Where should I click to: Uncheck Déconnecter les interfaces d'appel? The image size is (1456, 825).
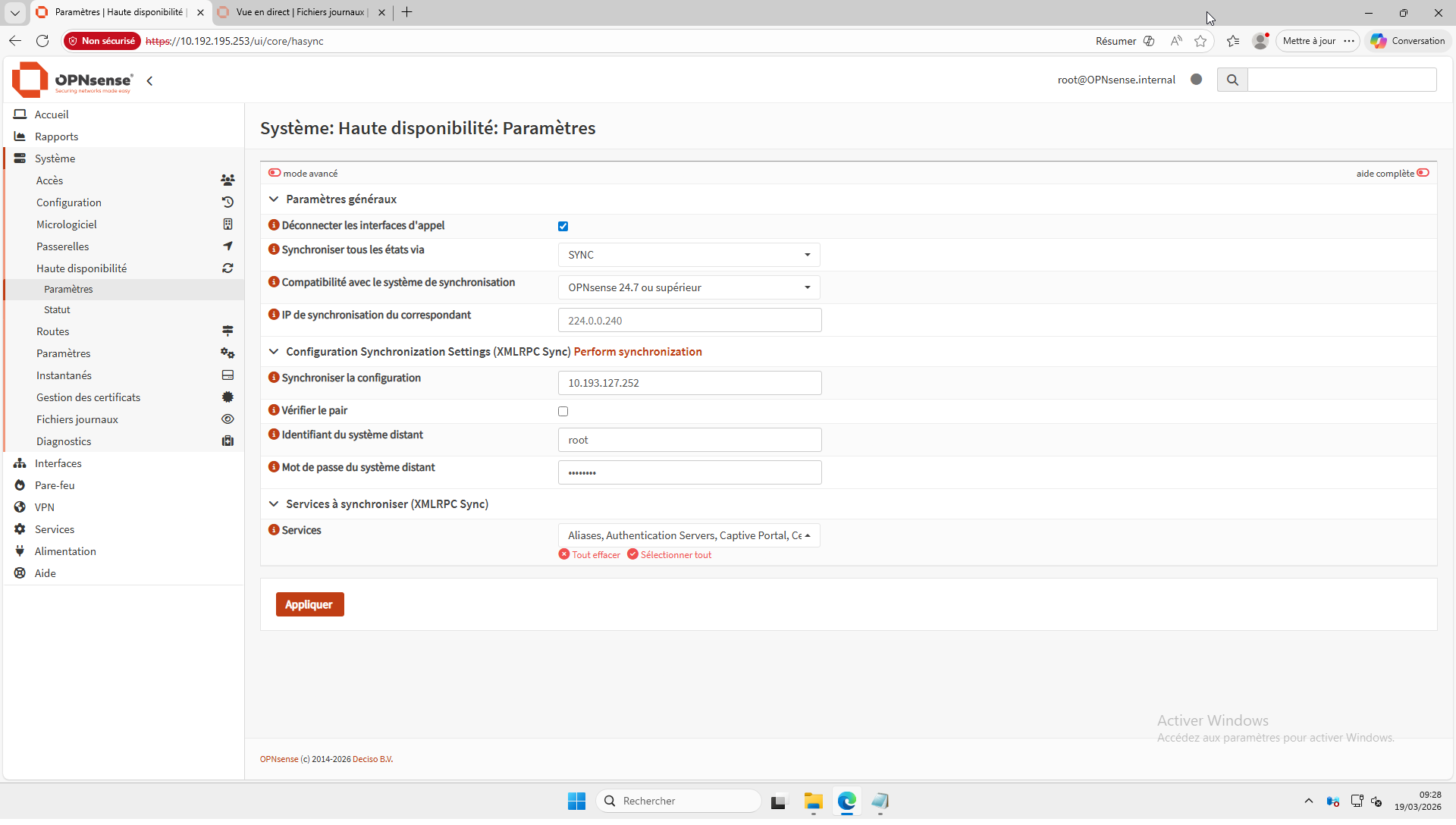563,226
